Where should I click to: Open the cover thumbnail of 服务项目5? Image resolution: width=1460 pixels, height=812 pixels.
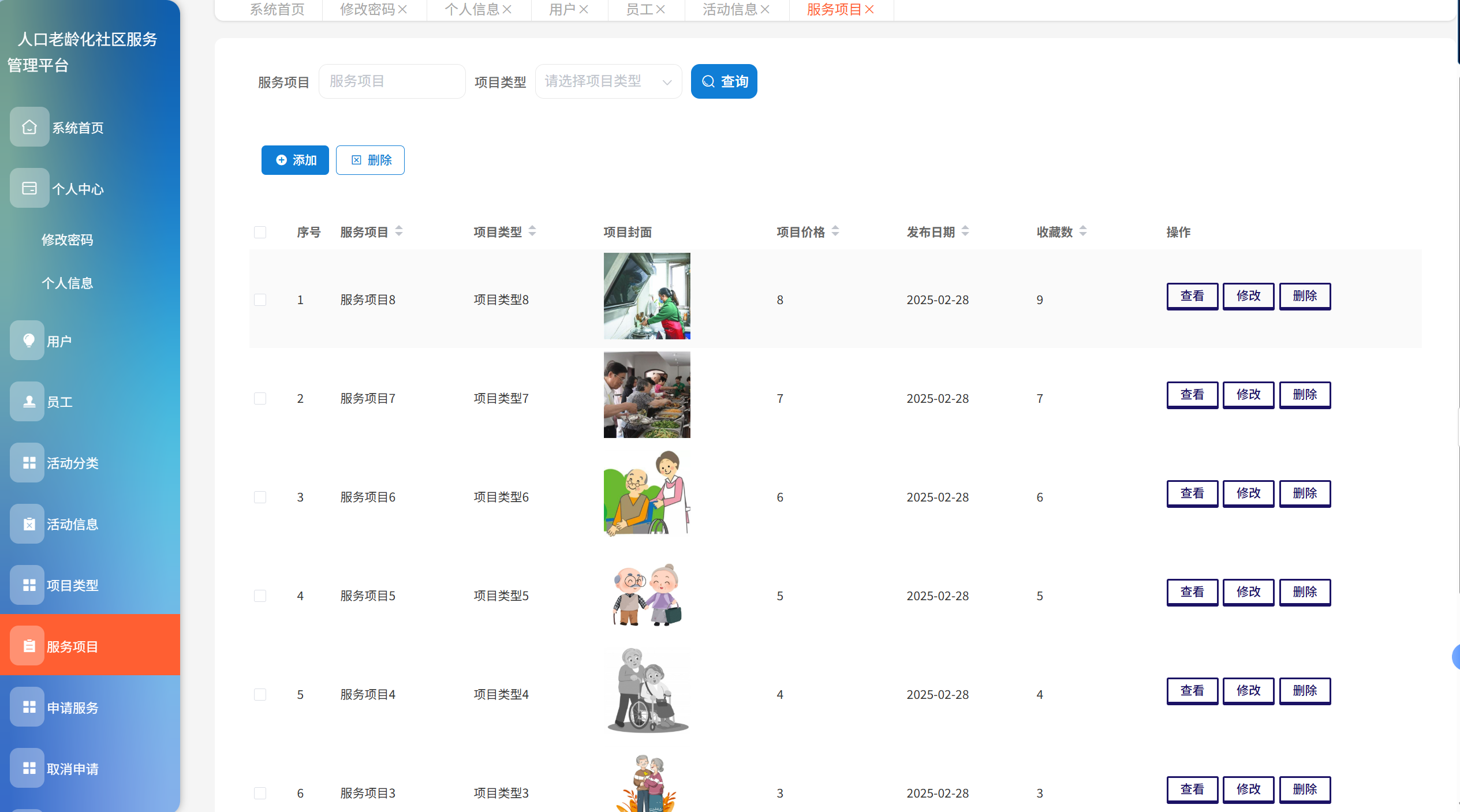[x=647, y=595]
